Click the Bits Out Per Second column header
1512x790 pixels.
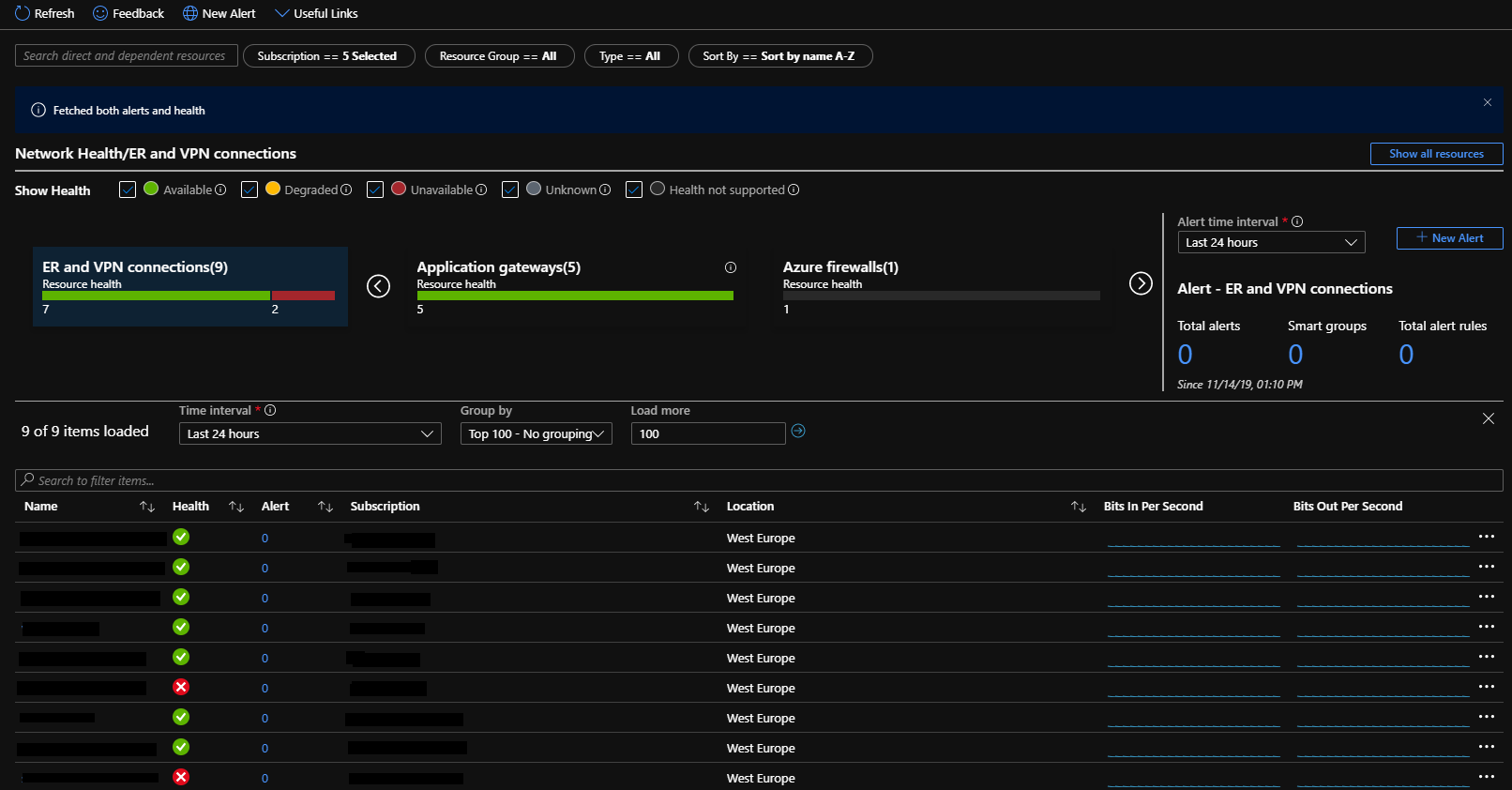point(1348,507)
